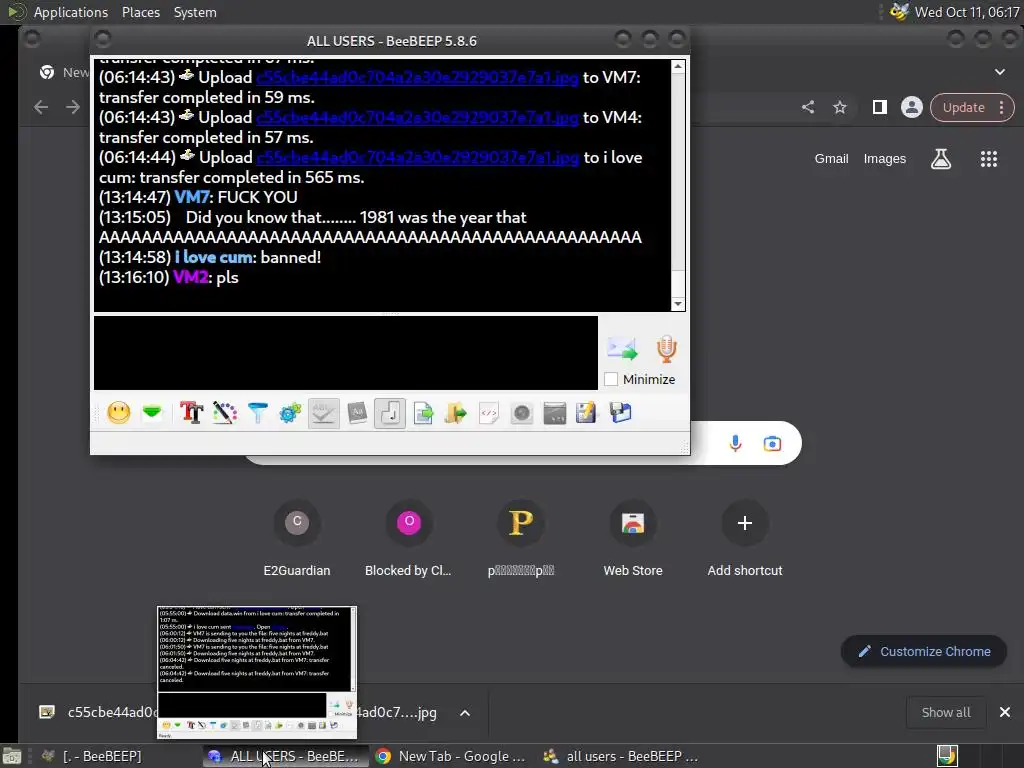Search by image with Lens icon
This screenshot has height=768, width=1024.
click(x=773, y=444)
